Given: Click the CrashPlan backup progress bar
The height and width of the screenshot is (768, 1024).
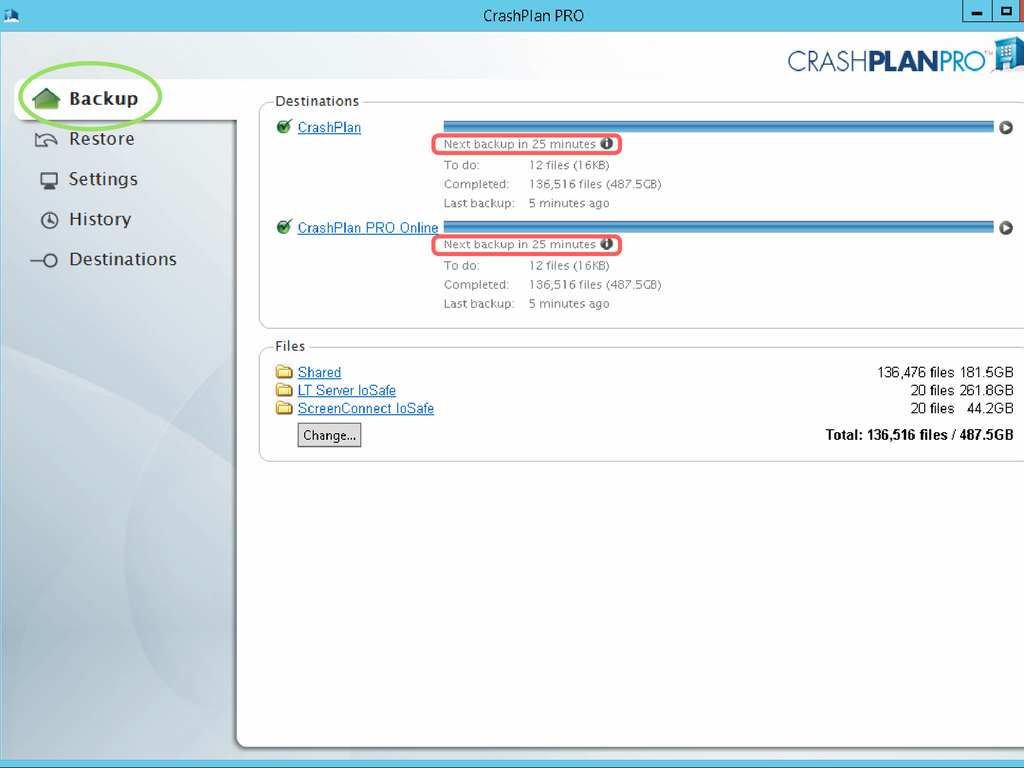Looking at the screenshot, I should coord(718,127).
